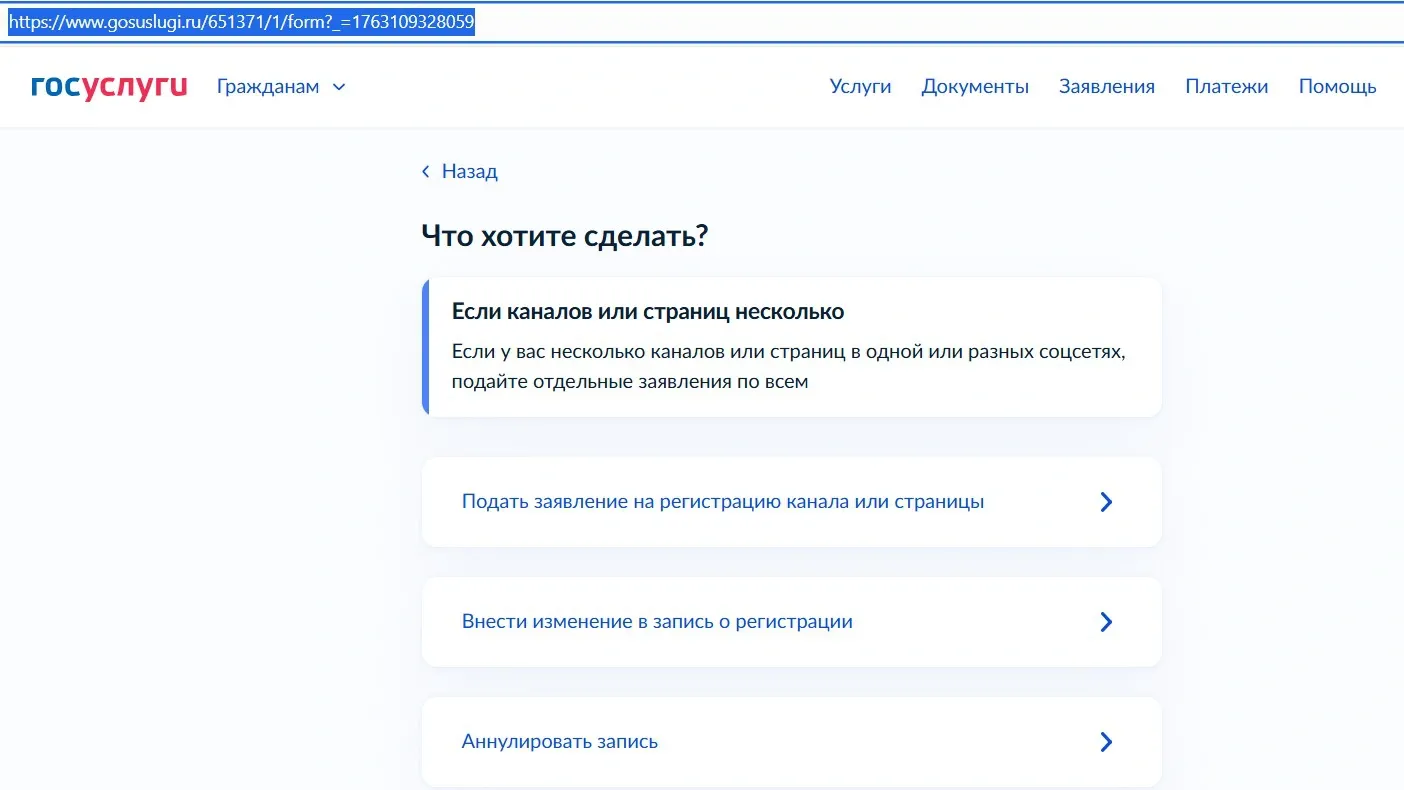
Task: Click the heading Что хотите сделать?
Action: [564, 237]
